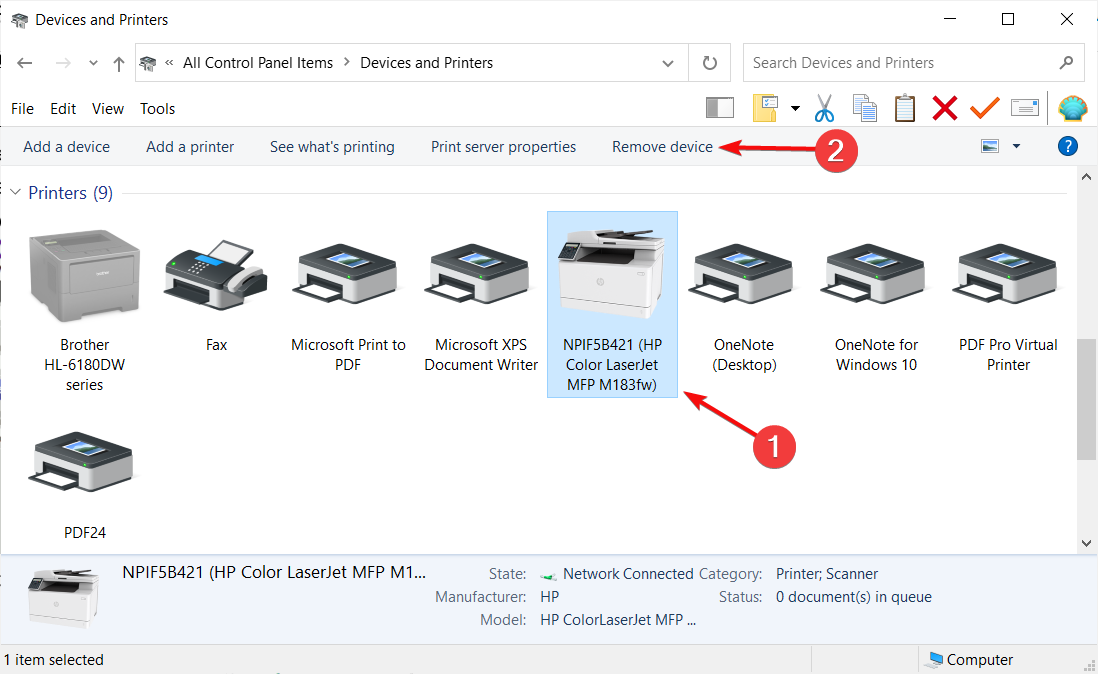Collapse the Printers (9) group

point(15,192)
